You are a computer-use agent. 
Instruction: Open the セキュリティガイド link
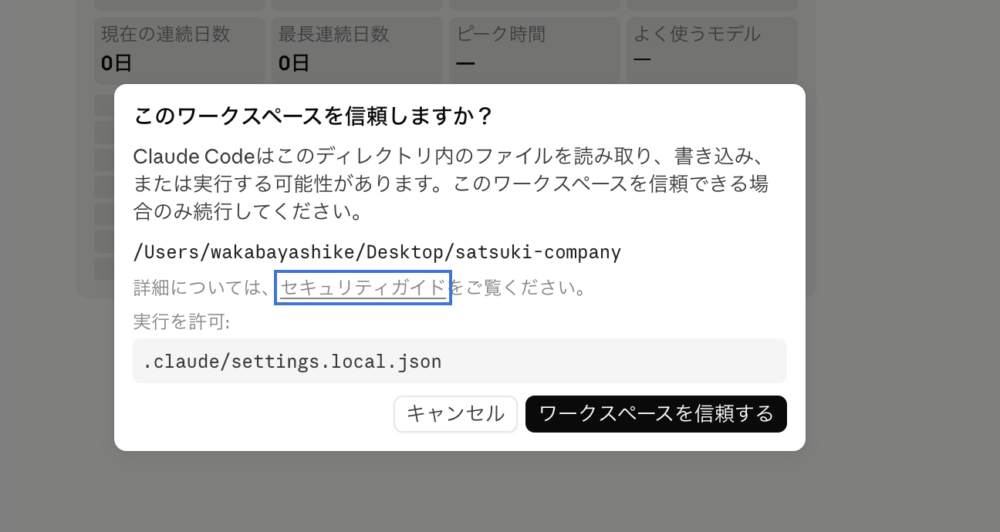pyautogui.click(x=363, y=288)
